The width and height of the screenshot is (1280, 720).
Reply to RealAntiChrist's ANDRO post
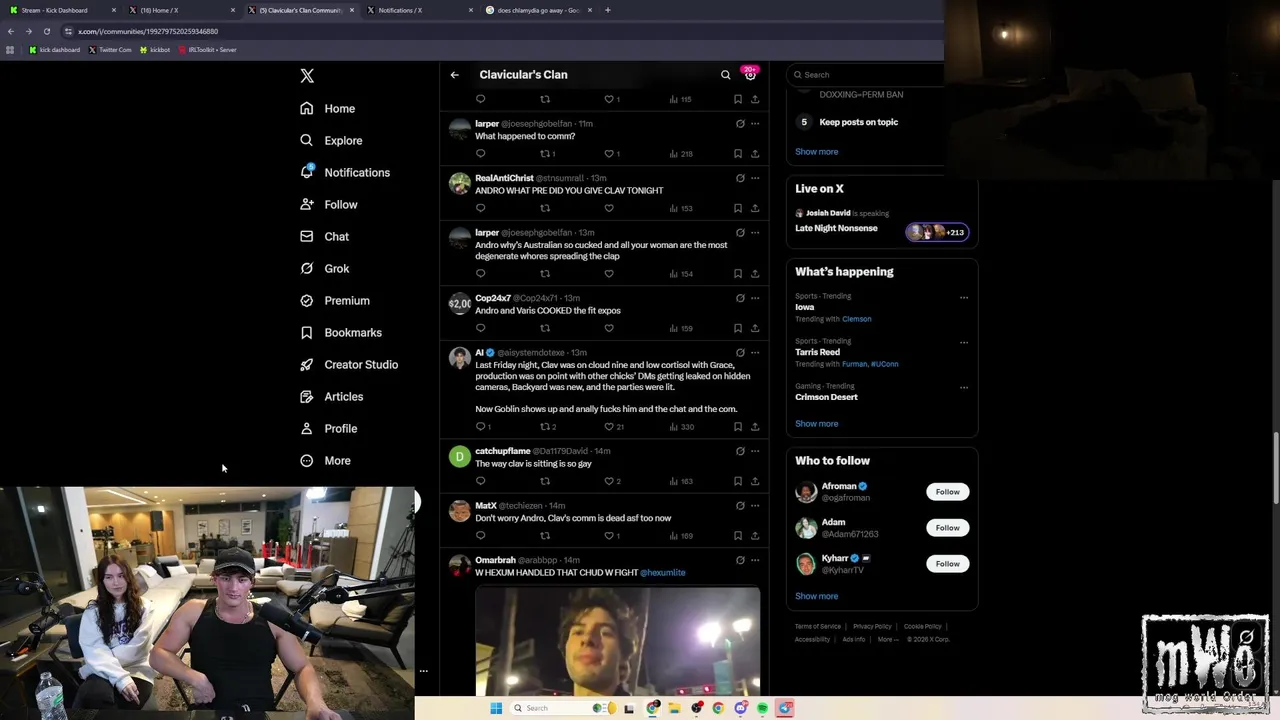pos(480,208)
